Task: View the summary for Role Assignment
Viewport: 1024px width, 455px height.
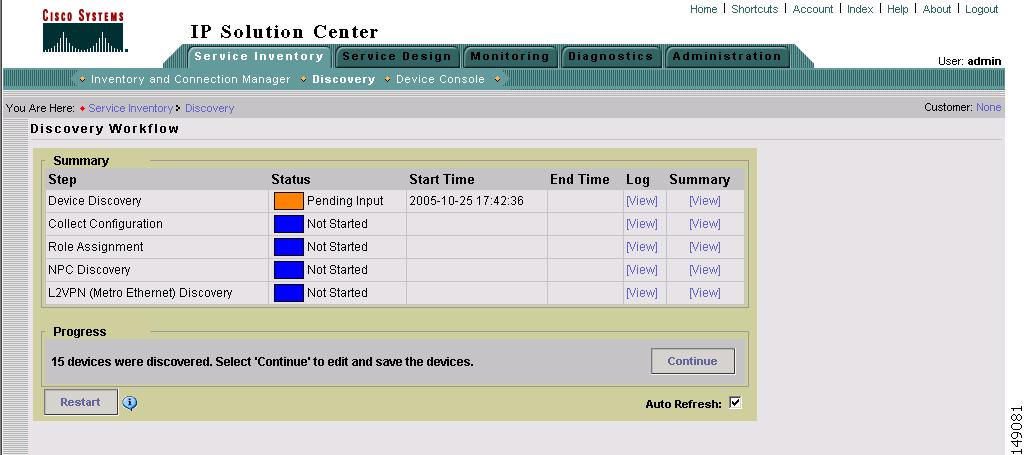Action: pyautogui.click(x=705, y=247)
